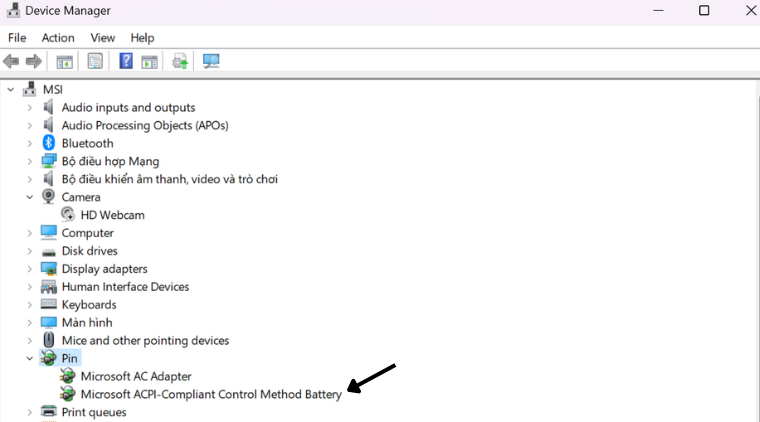Open the View menu
Screen dimensions: 760x422
tap(103, 38)
